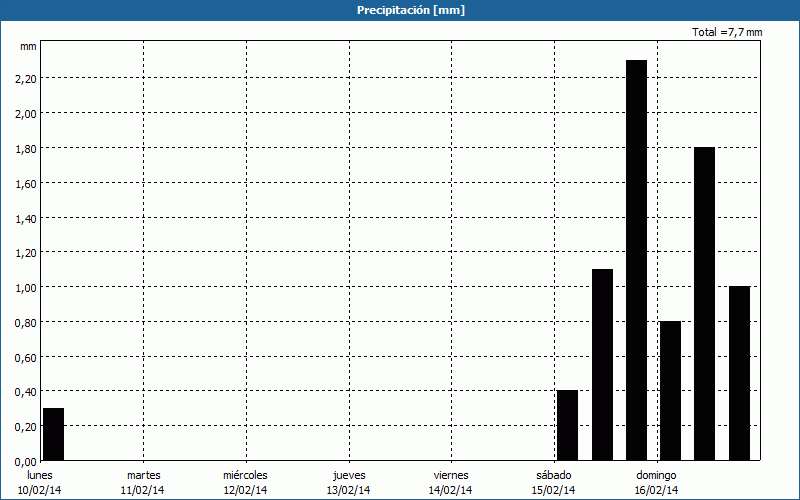Select the 10/02/14 date label
Viewport: 800px width, 500px height.
pyautogui.click(x=40, y=490)
